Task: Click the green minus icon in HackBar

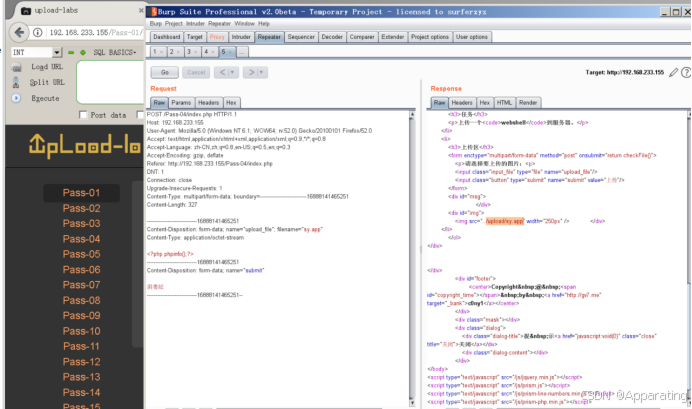Action: [71, 53]
